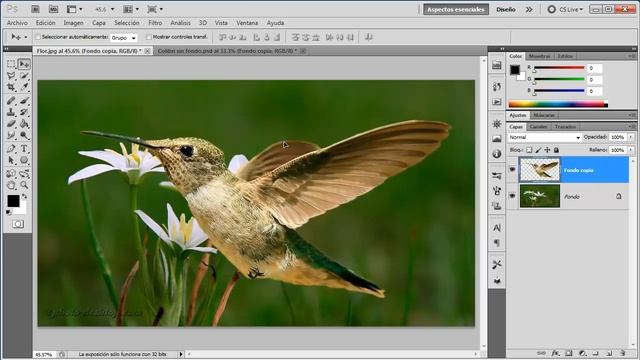Select the 3D Camera Orbit tool
640x360 pixels.
(24, 174)
